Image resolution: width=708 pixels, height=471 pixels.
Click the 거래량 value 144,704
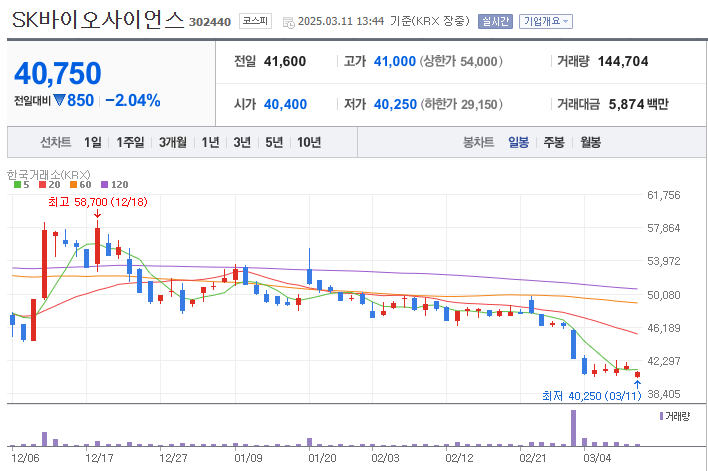pos(623,61)
